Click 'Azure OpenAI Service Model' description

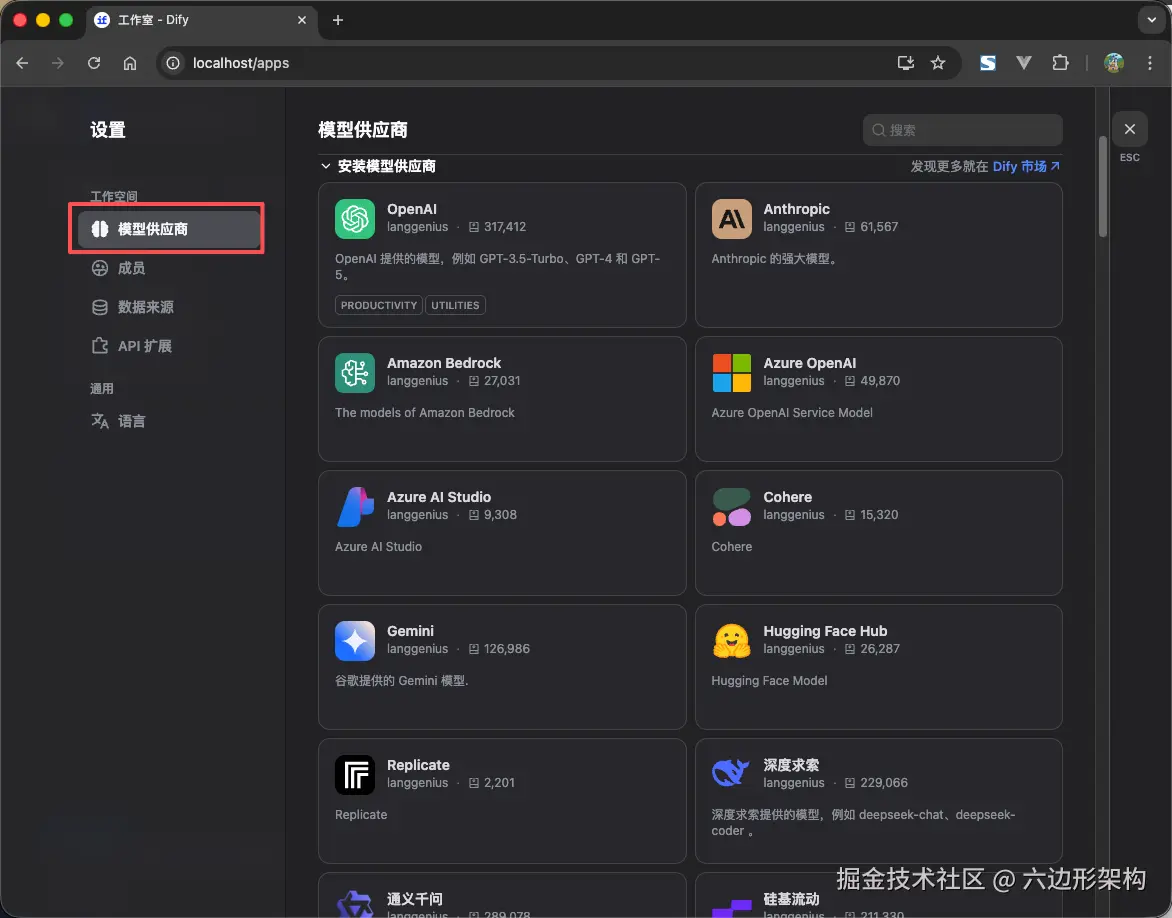pyautogui.click(x=792, y=413)
